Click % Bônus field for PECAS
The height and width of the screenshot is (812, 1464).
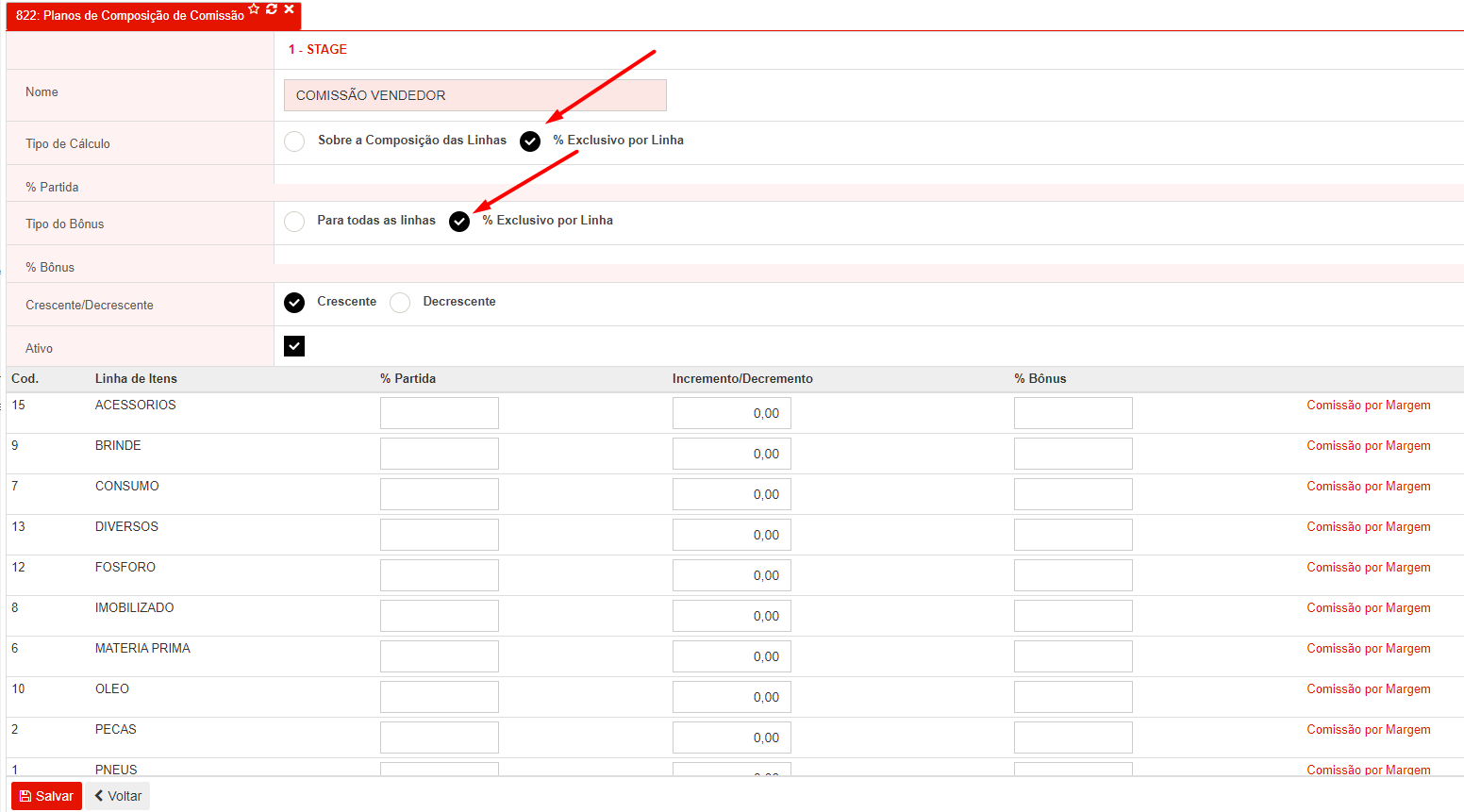pyautogui.click(x=1073, y=737)
